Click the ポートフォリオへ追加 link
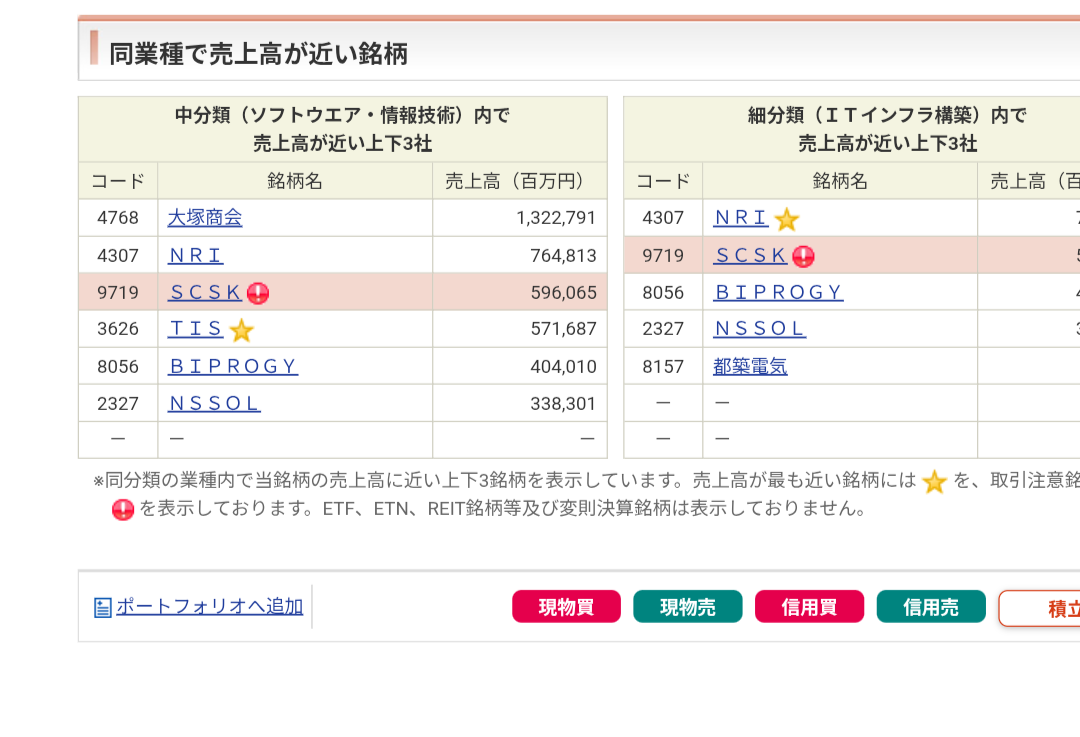Viewport: 1080px width, 737px height. 210,605
